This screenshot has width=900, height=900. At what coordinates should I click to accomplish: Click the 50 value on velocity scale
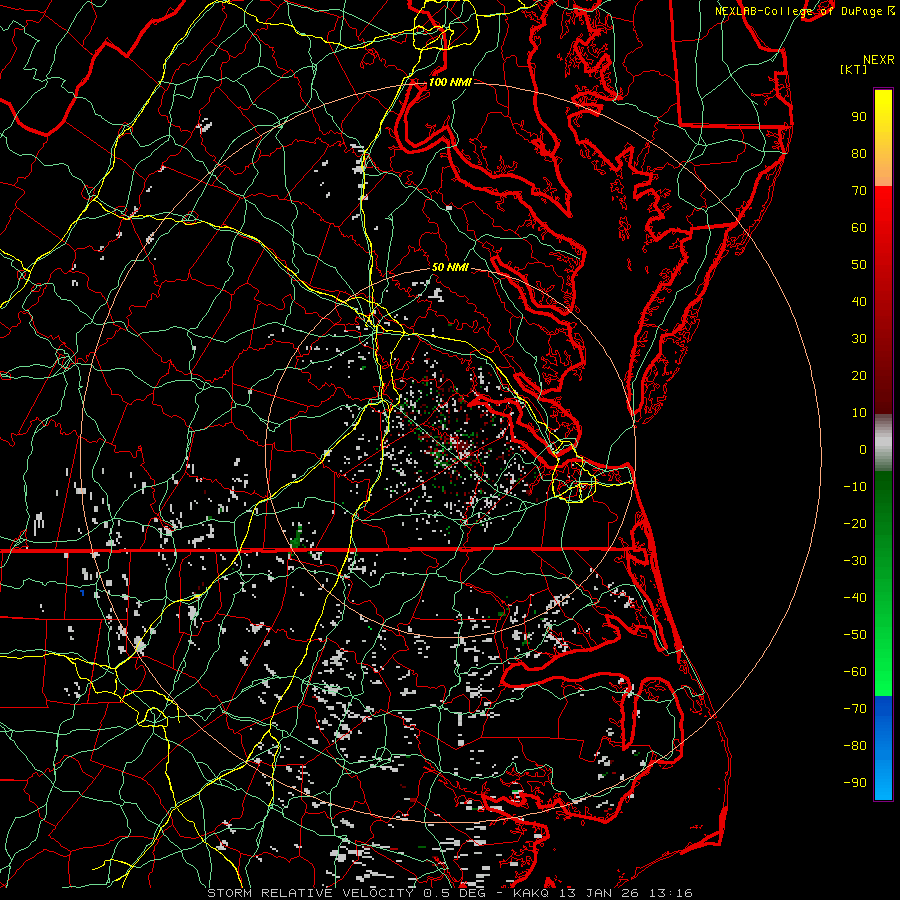pos(859,265)
